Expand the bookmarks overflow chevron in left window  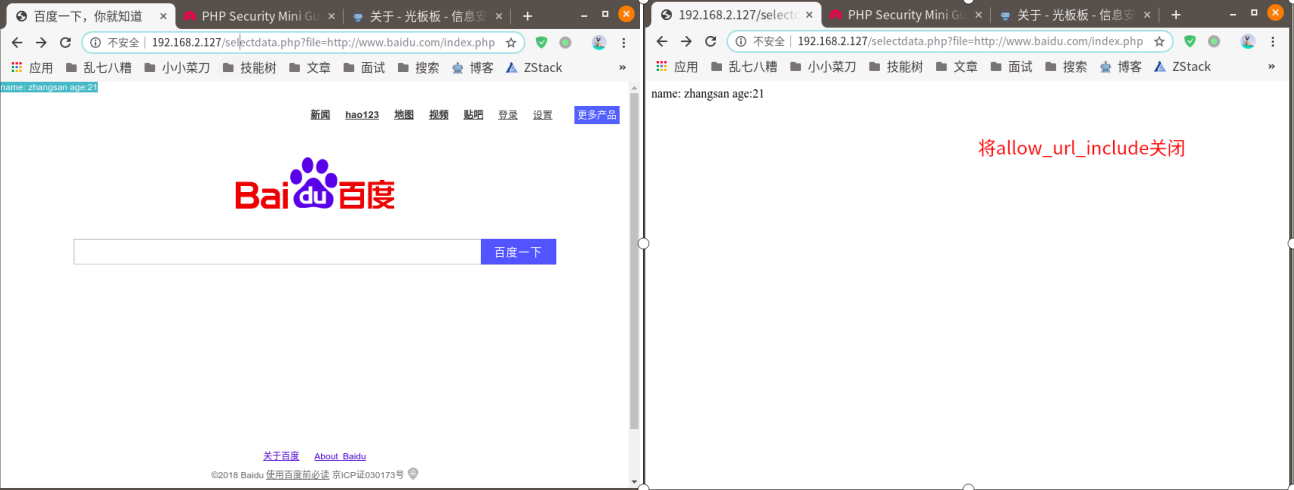click(x=622, y=67)
